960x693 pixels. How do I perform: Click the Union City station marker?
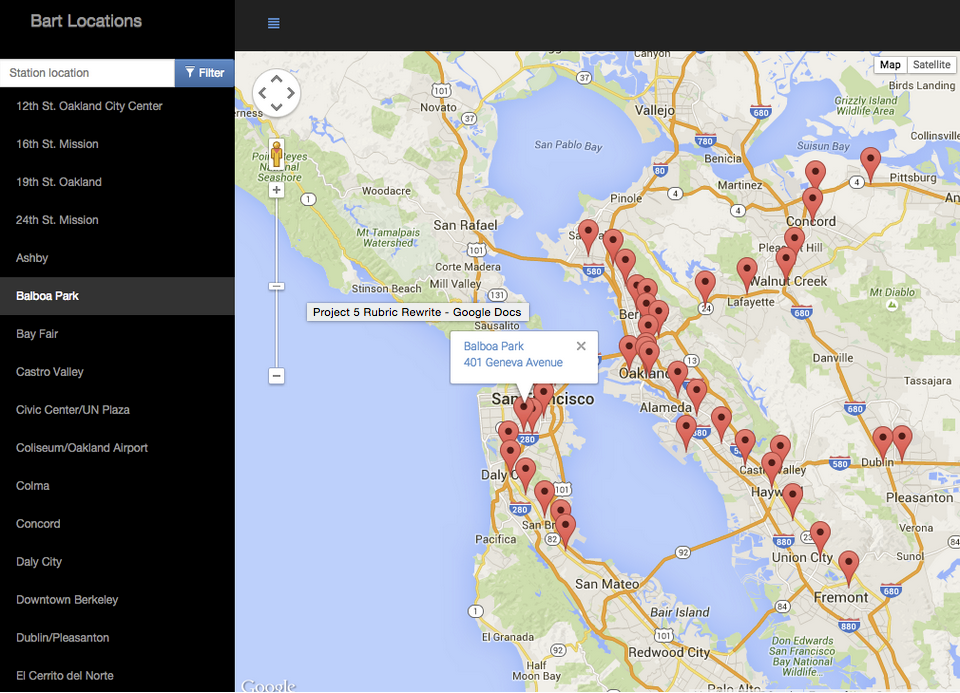point(820,536)
